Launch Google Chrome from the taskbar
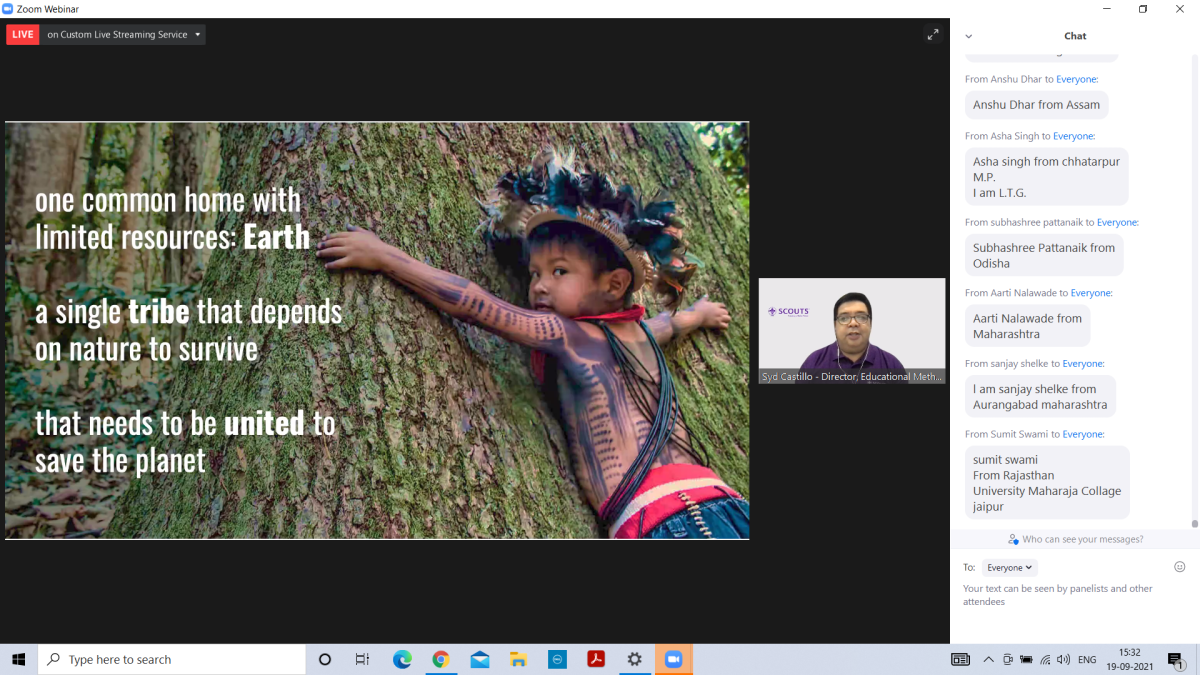Image resolution: width=1200 pixels, height=675 pixels. pos(441,659)
